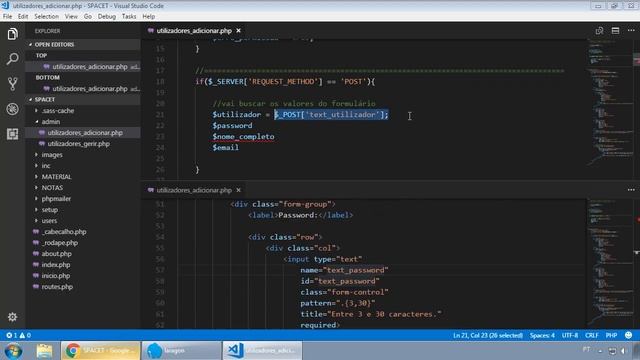
Task: Change language mode via PHP
Action: tap(611, 335)
